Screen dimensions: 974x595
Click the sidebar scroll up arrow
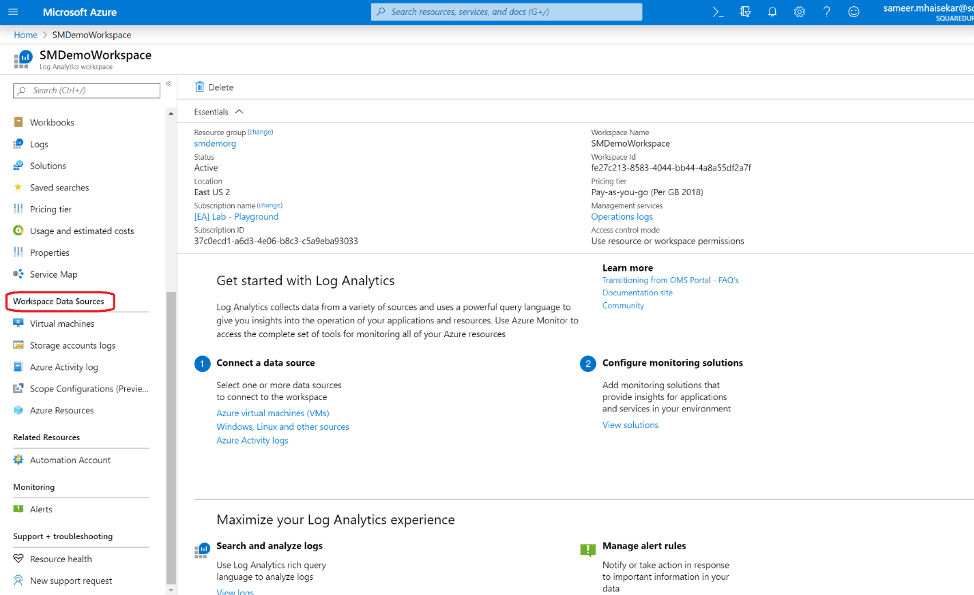tap(171, 114)
